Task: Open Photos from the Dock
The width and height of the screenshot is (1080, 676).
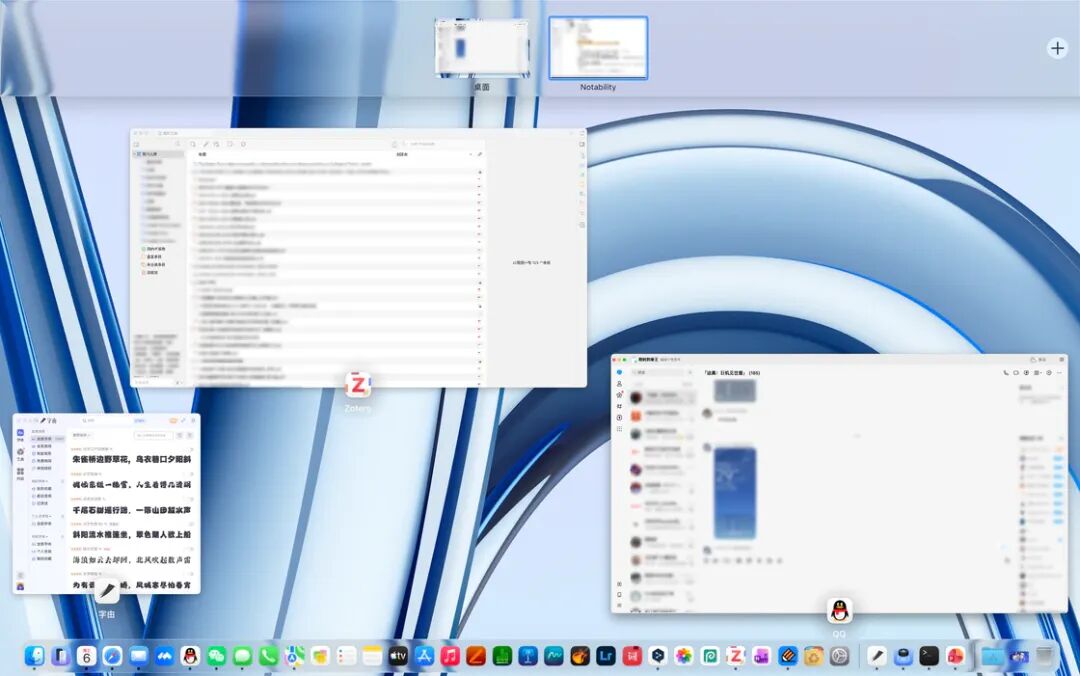Action: pos(684,656)
